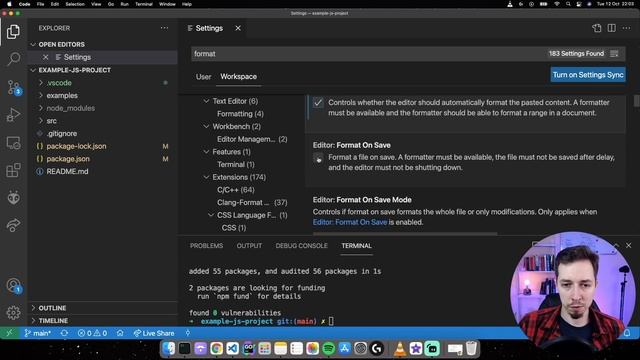Open package-lock.json in the explorer
Image resolution: width=640 pixels, height=360 pixels.
coord(76,146)
